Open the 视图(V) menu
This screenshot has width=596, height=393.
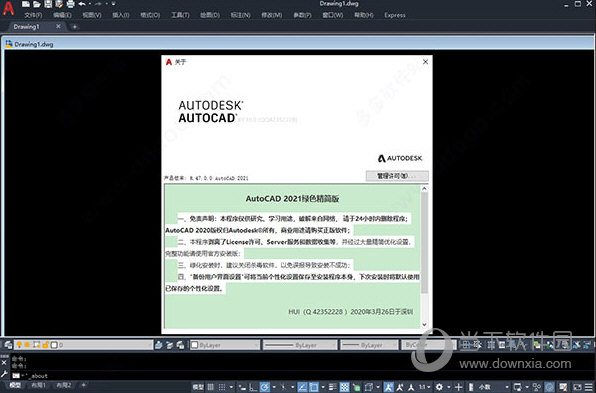[x=92, y=15]
